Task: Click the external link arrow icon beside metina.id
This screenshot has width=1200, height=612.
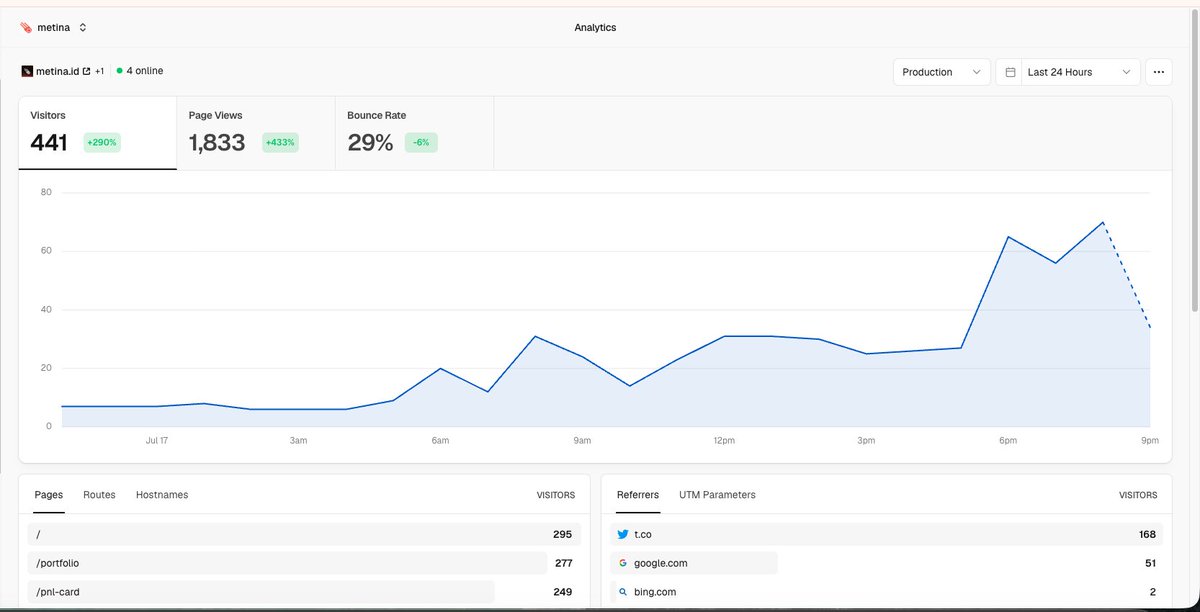Action: (86, 71)
